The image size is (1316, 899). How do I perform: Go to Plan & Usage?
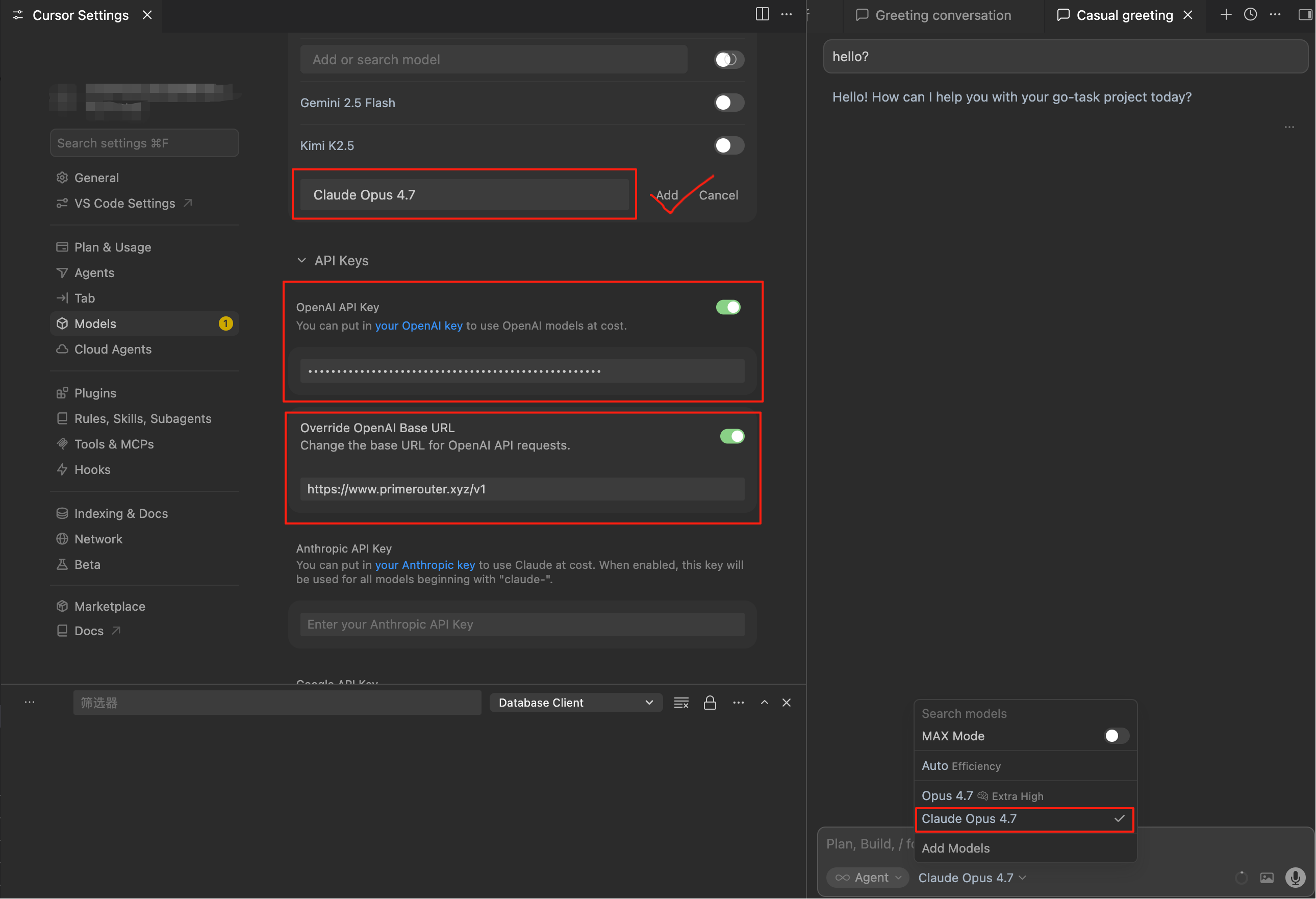[144, 247]
